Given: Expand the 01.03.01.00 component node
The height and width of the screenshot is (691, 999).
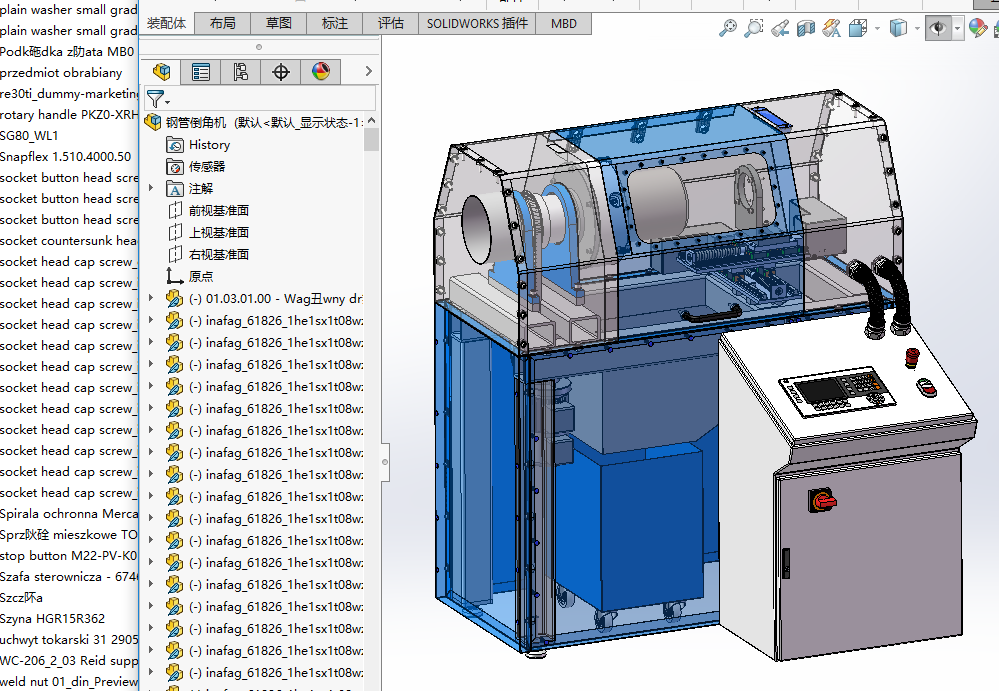Looking at the screenshot, I should click(151, 298).
